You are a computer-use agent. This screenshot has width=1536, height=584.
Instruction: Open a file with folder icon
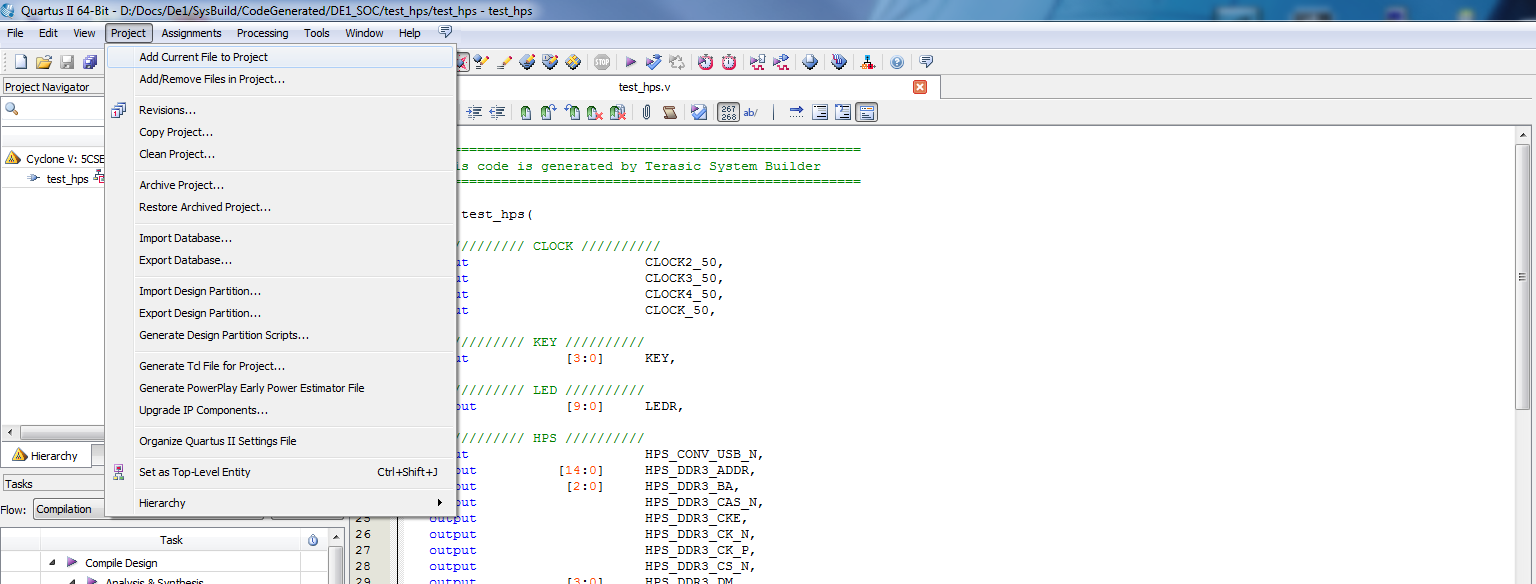click(44, 62)
